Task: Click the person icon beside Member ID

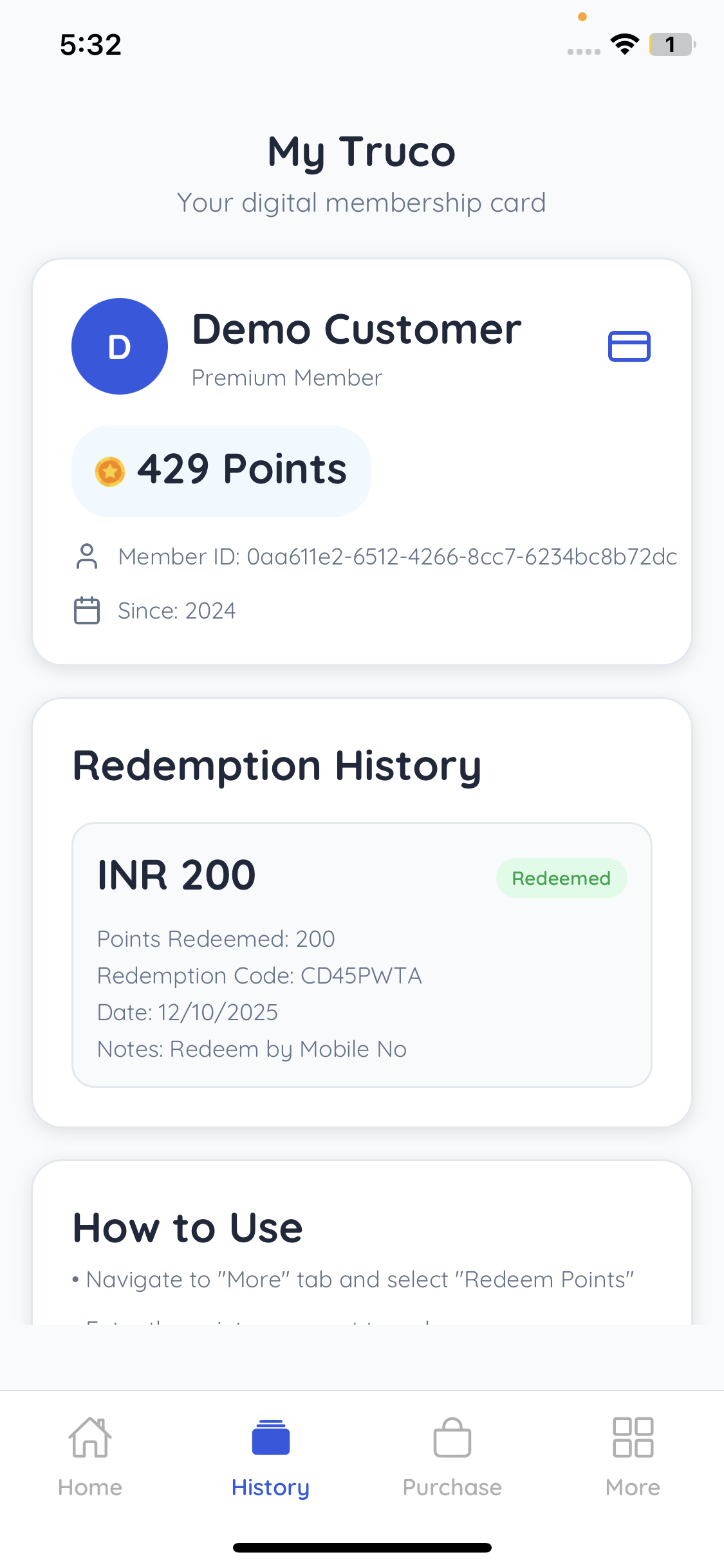Action: [87, 556]
